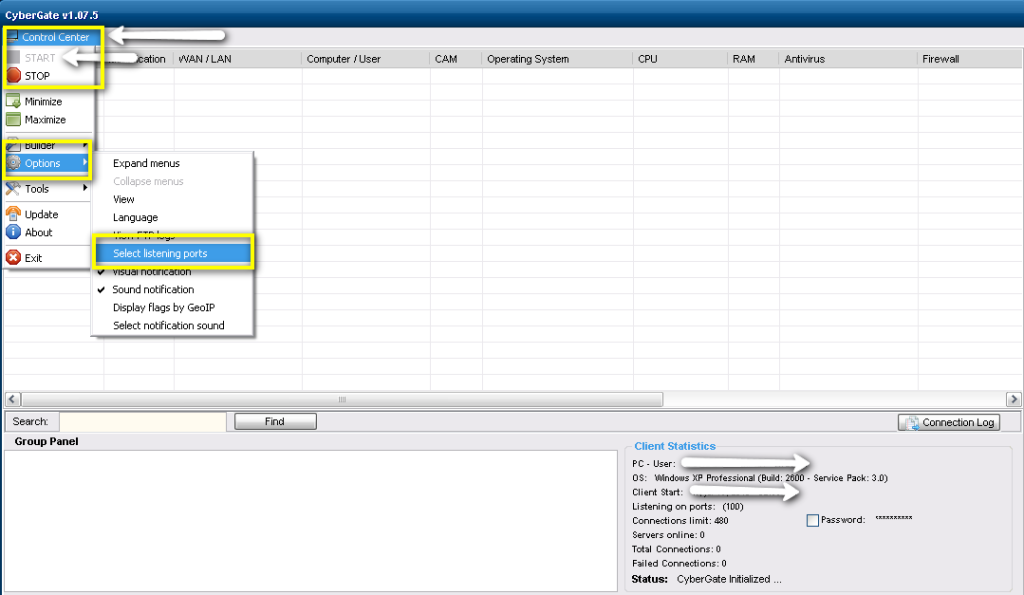Click the Minimize menu icon
The height and width of the screenshot is (595, 1024).
(x=13, y=101)
